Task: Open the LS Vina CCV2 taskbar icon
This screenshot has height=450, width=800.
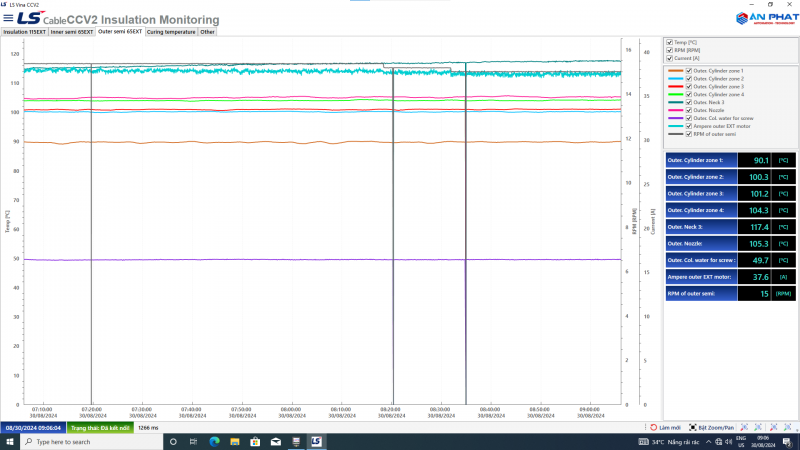Action: pos(316,441)
